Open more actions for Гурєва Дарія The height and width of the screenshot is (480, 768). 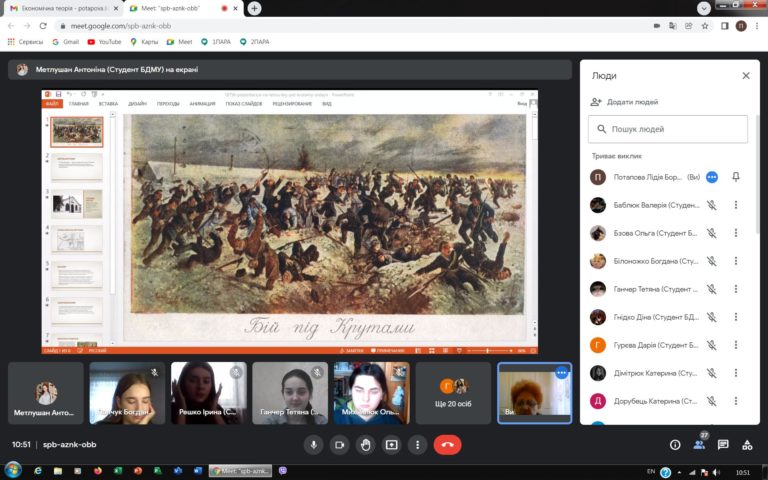click(x=736, y=345)
